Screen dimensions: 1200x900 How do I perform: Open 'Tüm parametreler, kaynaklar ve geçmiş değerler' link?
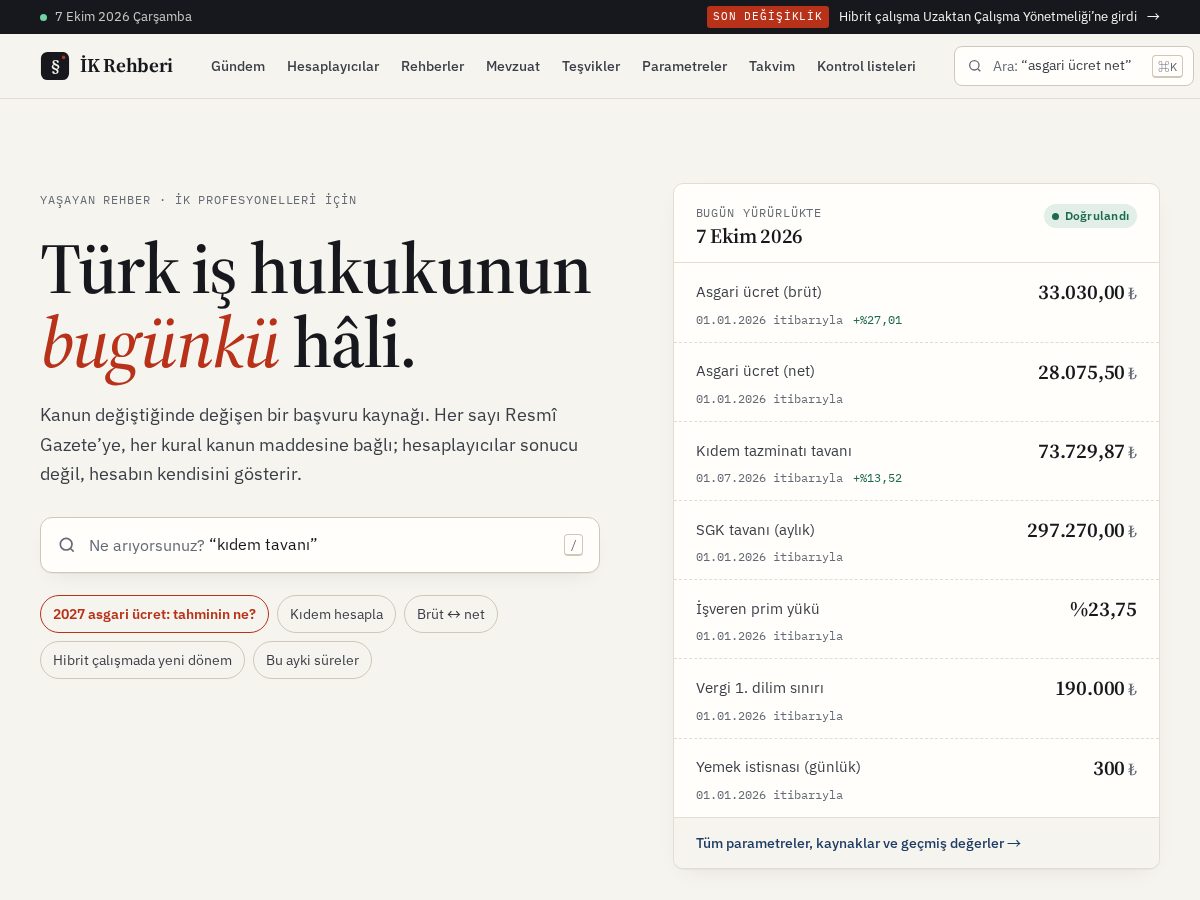point(858,843)
